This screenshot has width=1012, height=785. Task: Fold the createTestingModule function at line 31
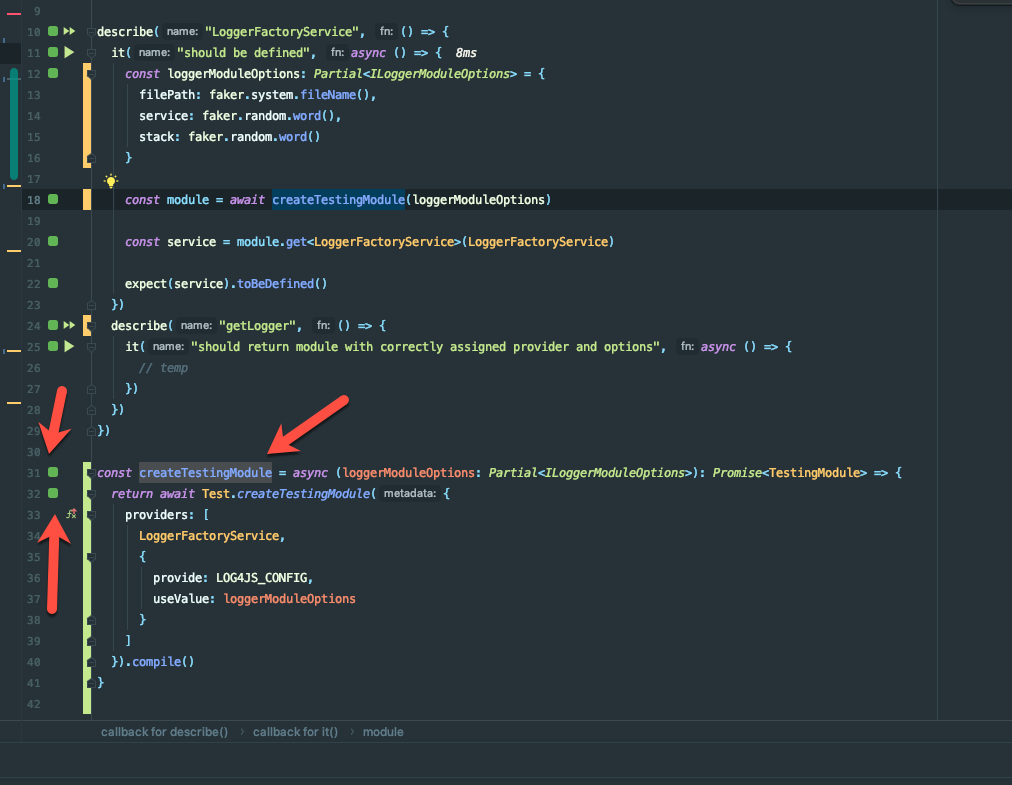point(91,473)
